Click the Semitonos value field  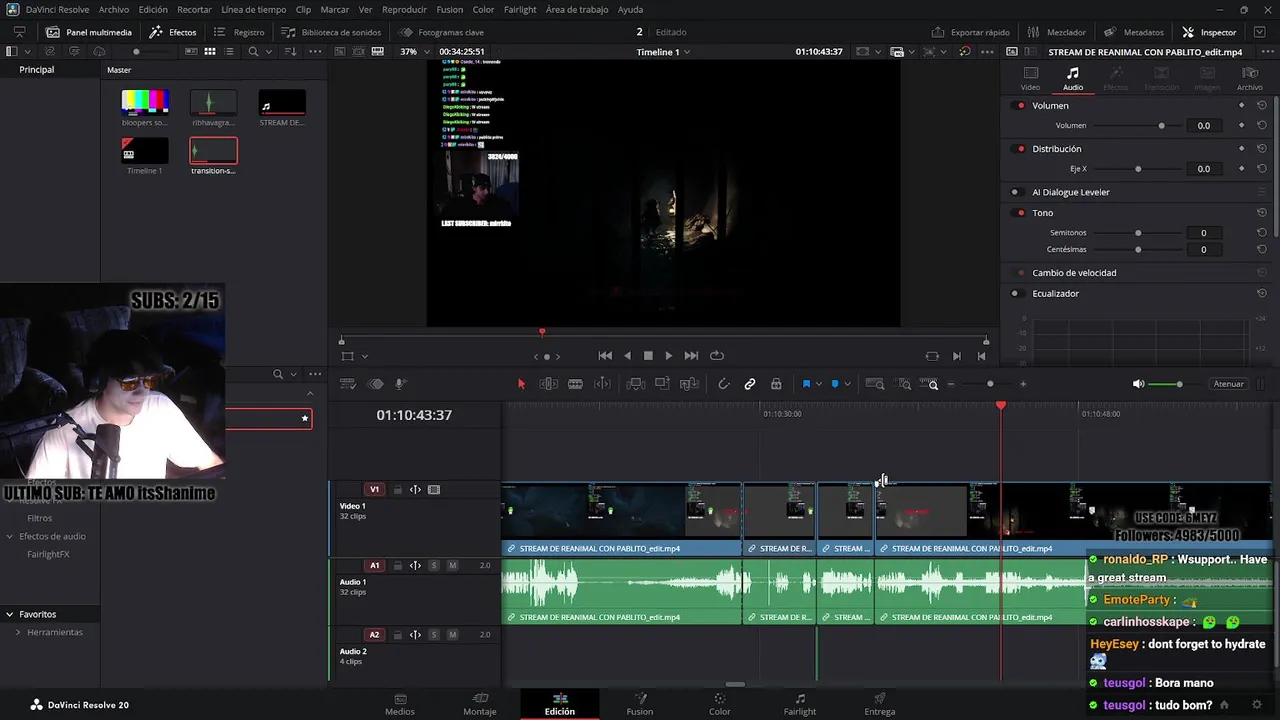pos(1203,233)
